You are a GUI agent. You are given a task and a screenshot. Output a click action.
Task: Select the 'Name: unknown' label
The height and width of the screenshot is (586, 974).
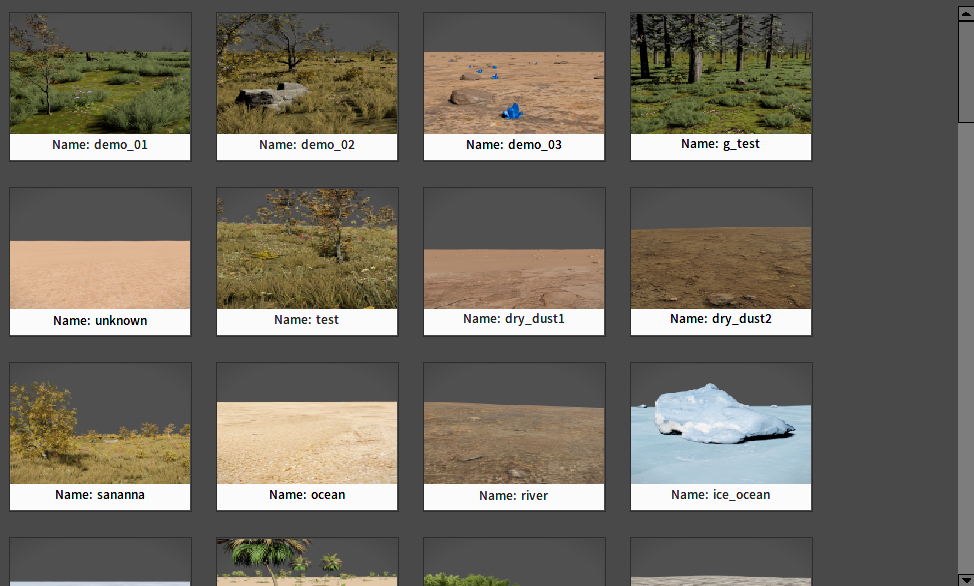[x=100, y=321]
